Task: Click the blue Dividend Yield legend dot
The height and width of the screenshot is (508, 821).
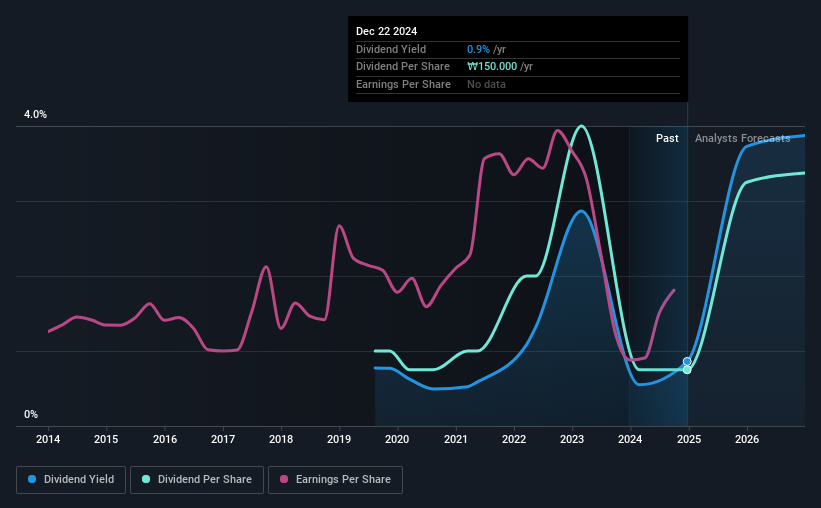Action: point(32,479)
